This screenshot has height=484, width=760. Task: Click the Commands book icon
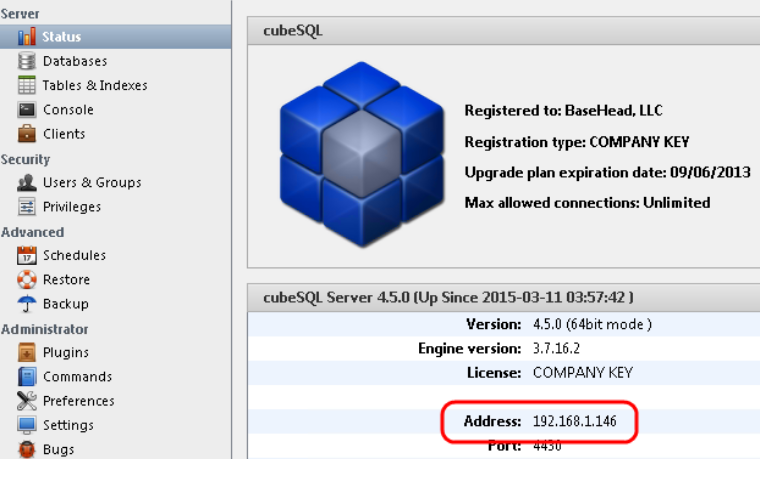click(27, 376)
